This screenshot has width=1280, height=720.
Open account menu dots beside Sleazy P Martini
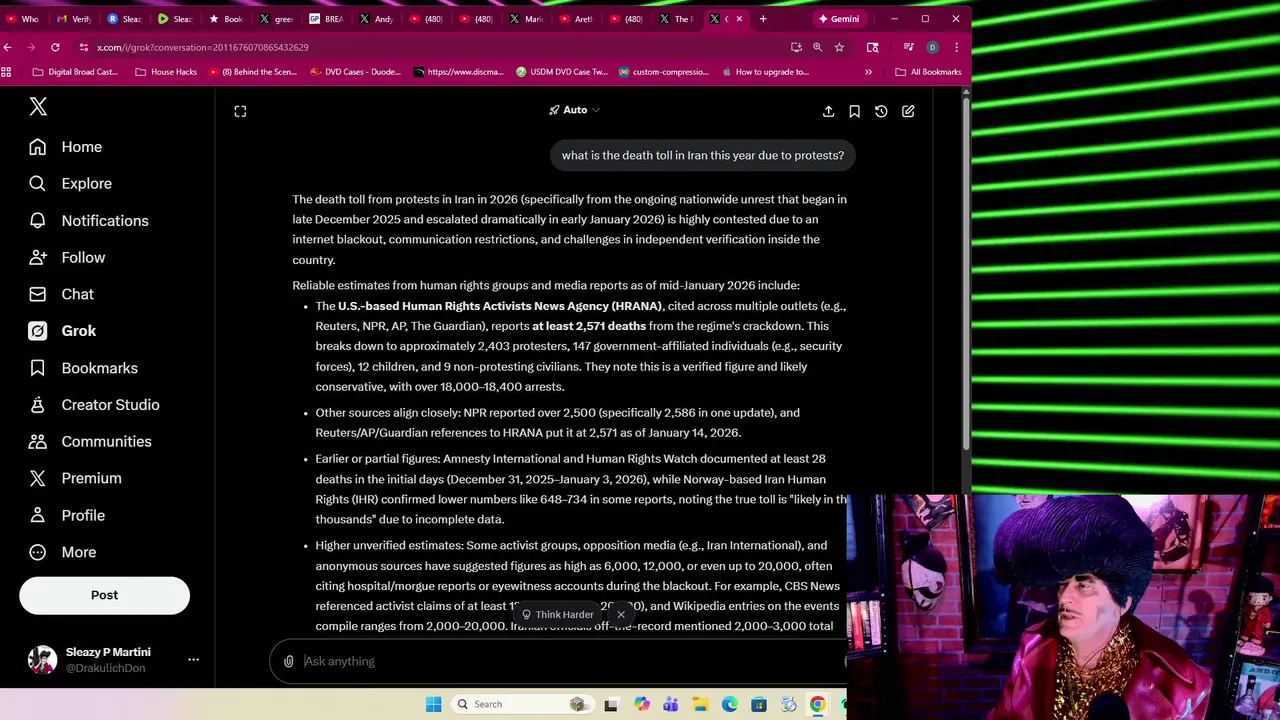pos(193,659)
